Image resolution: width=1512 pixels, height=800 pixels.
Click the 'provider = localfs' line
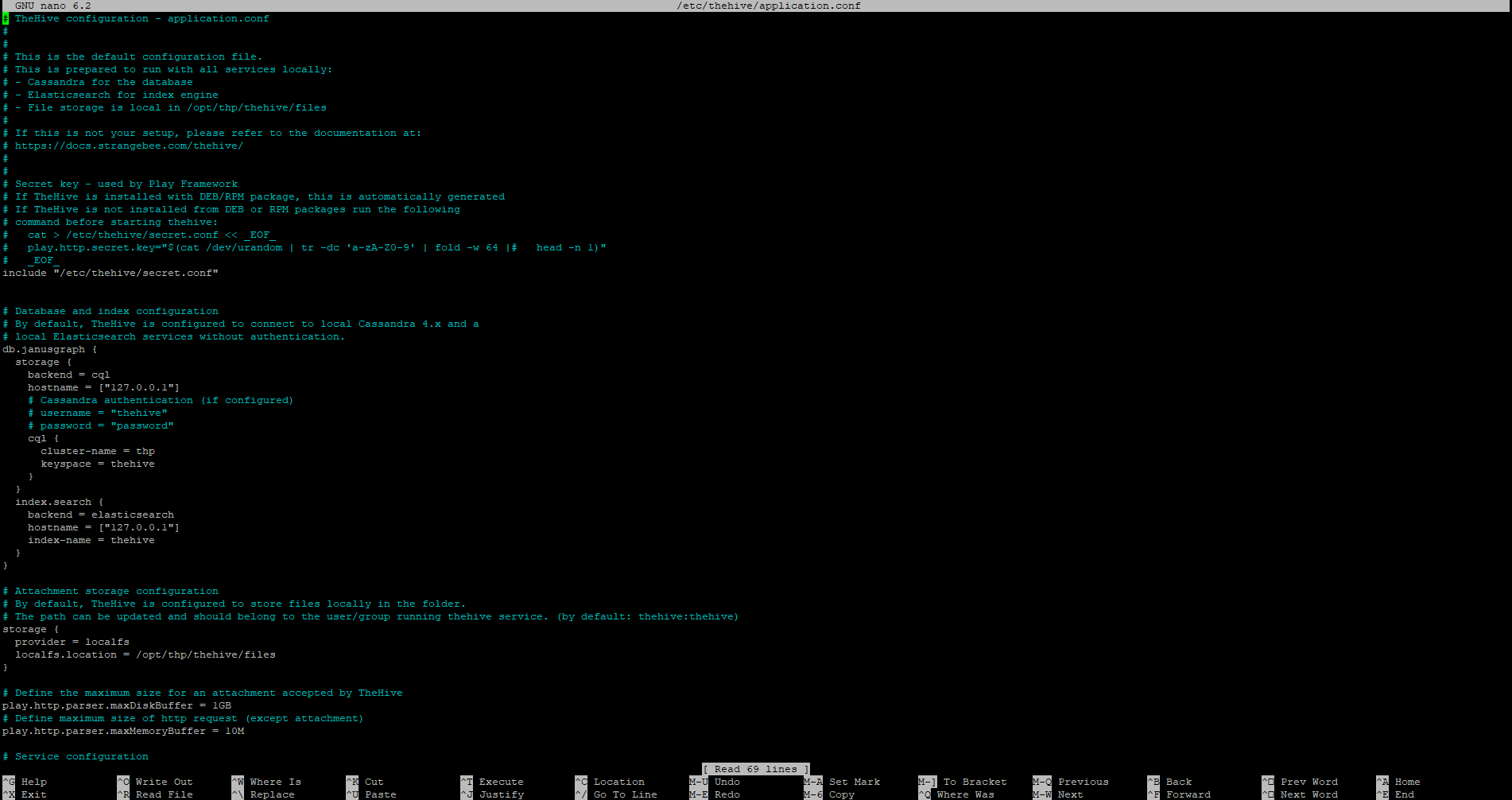coord(72,642)
